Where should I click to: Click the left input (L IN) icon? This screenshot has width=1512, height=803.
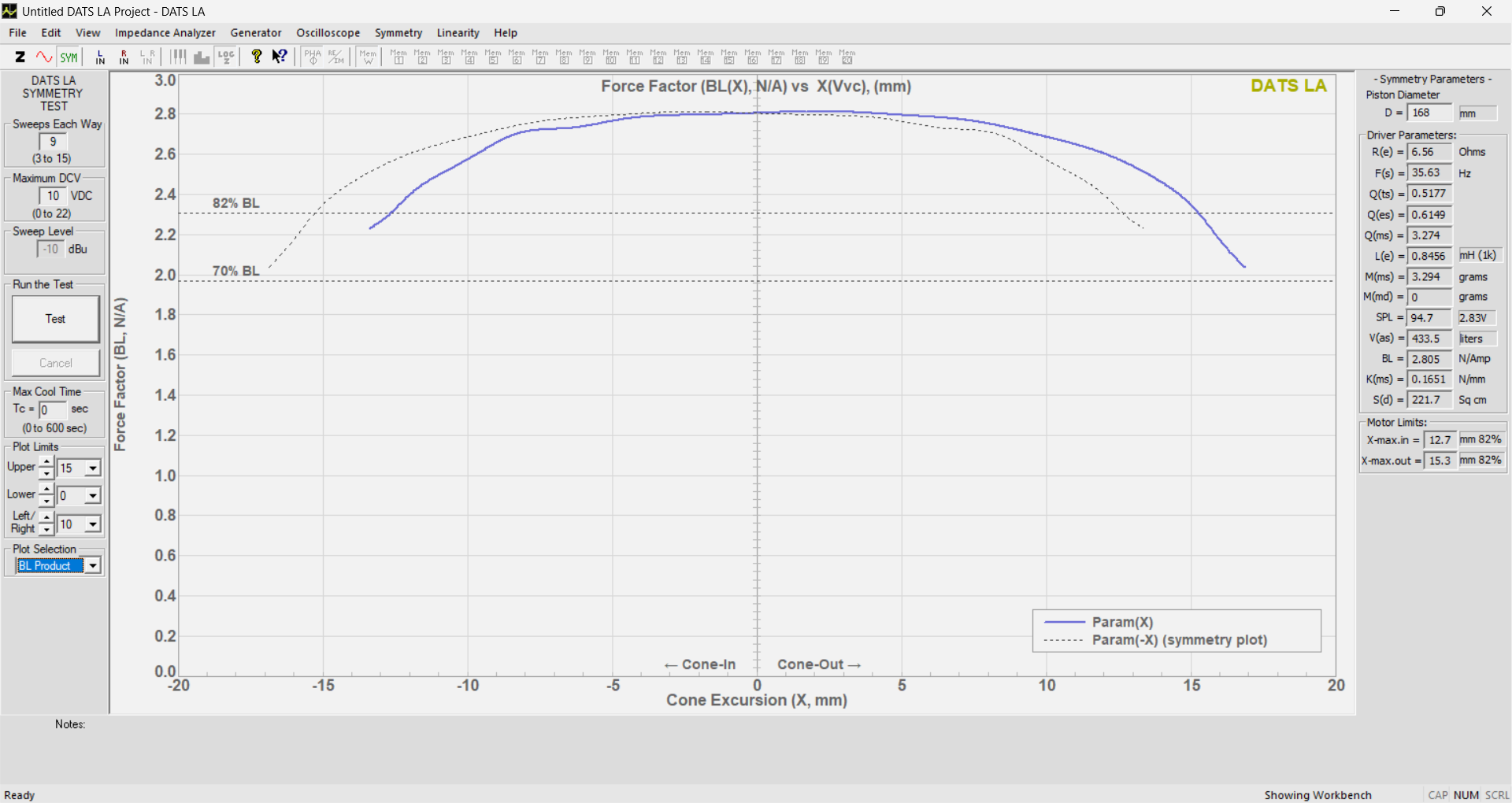pyautogui.click(x=100, y=57)
